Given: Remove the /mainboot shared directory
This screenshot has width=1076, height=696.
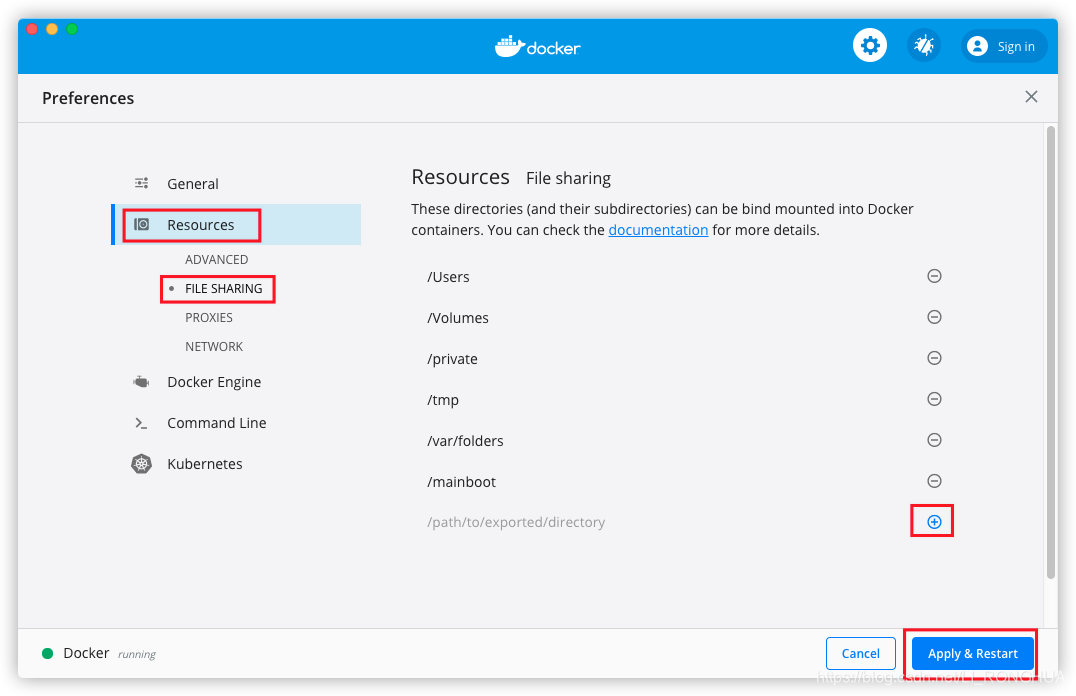Looking at the screenshot, I should [934, 481].
